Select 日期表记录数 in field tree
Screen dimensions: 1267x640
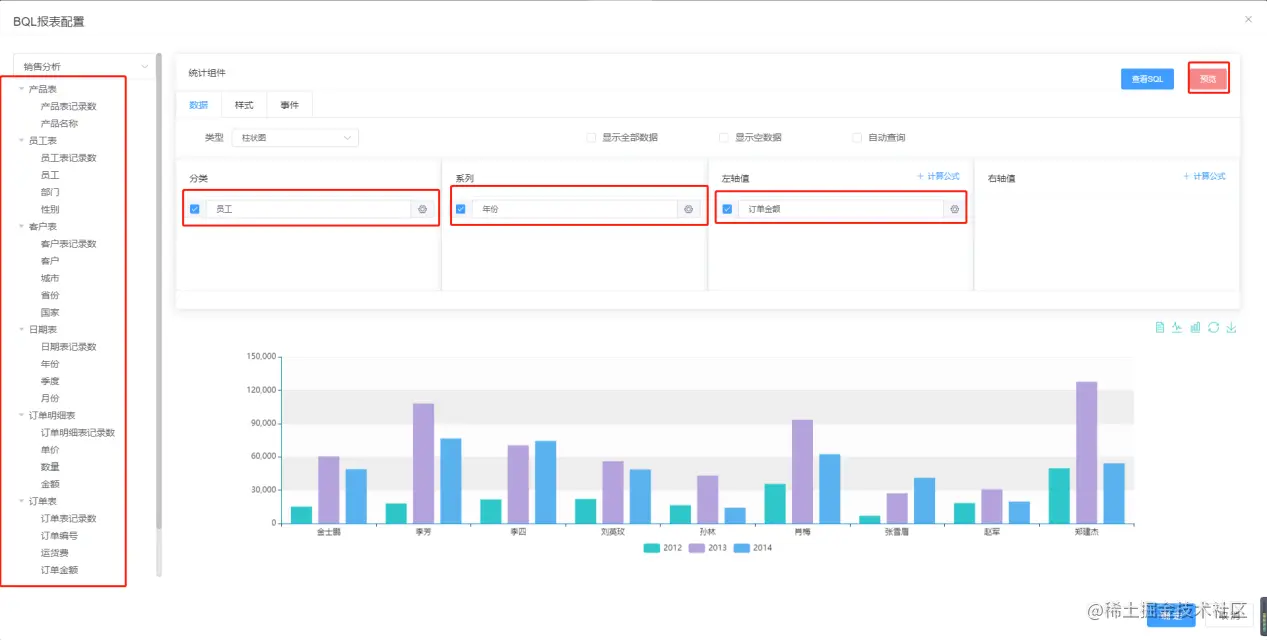tap(68, 346)
